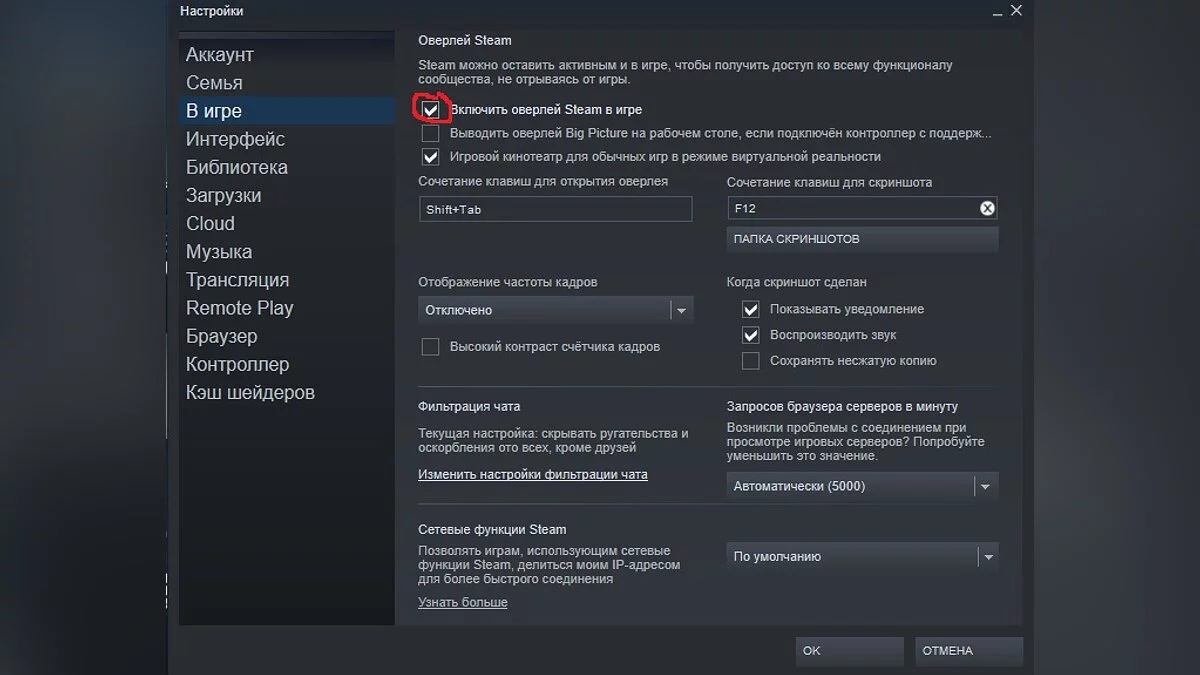Expand the 'Автоматически (5000)' server requests dropdown
The width and height of the screenshot is (1200, 675).
click(x=861, y=486)
